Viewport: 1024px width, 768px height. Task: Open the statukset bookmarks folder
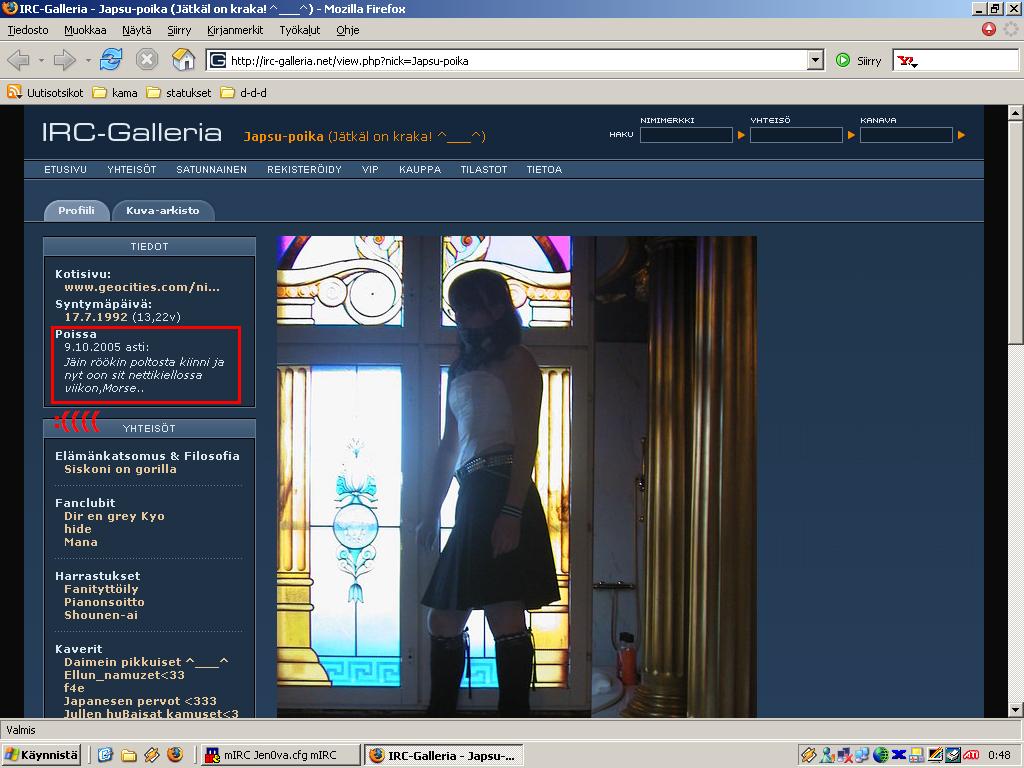tap(180, 93)
